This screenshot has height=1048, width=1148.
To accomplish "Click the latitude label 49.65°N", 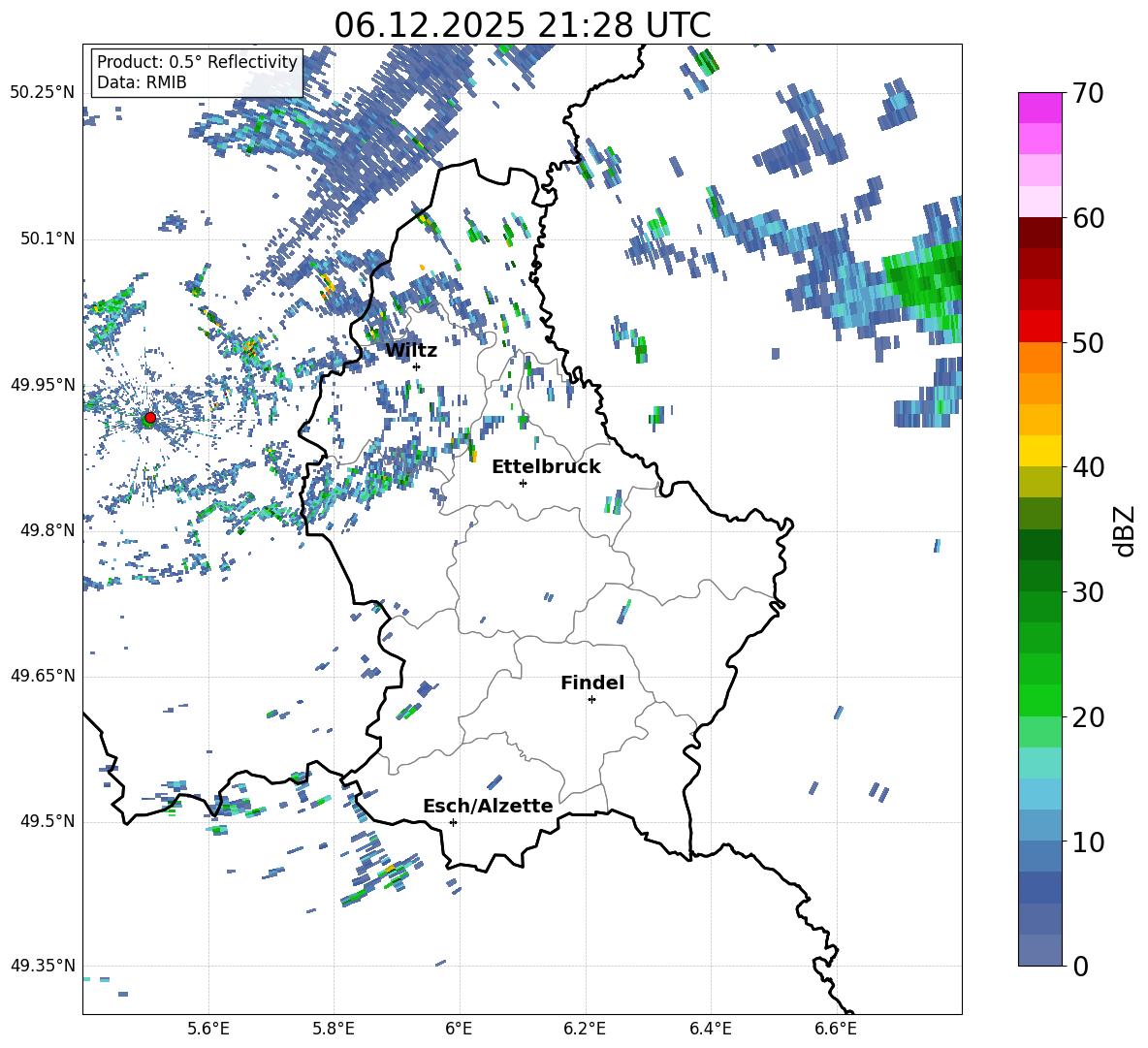I will click(x=43, y=676).
